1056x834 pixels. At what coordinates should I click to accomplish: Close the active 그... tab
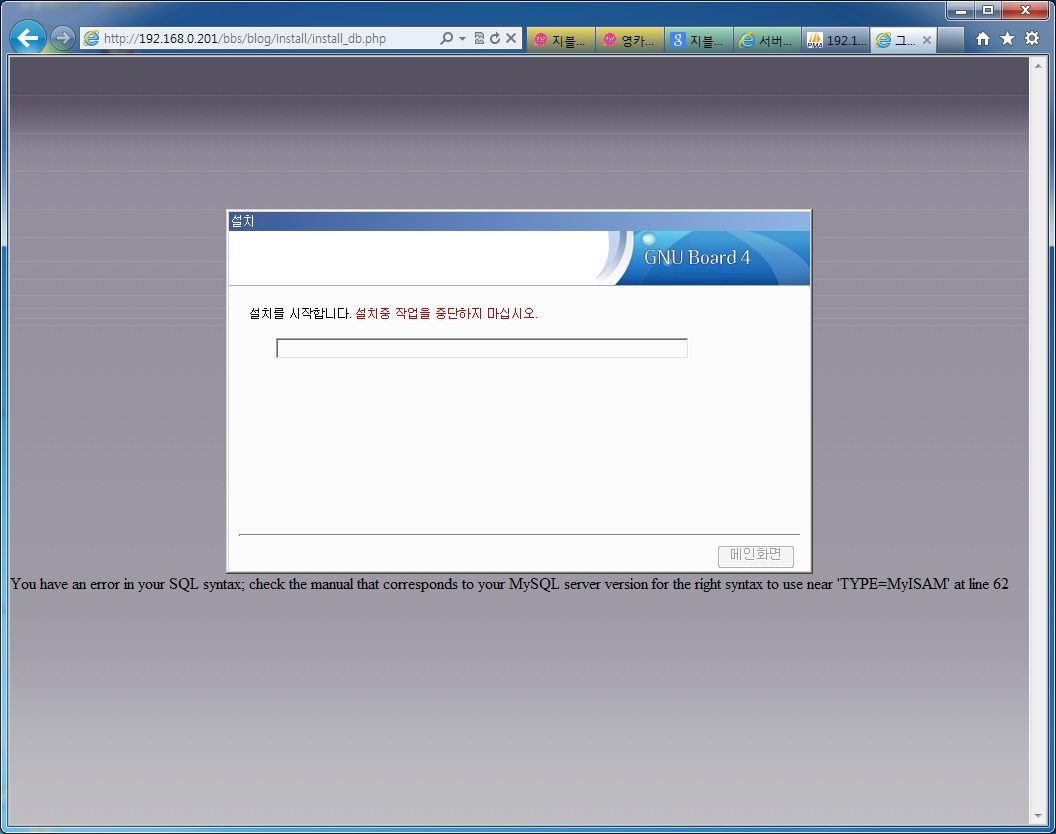tap(927, 40)
